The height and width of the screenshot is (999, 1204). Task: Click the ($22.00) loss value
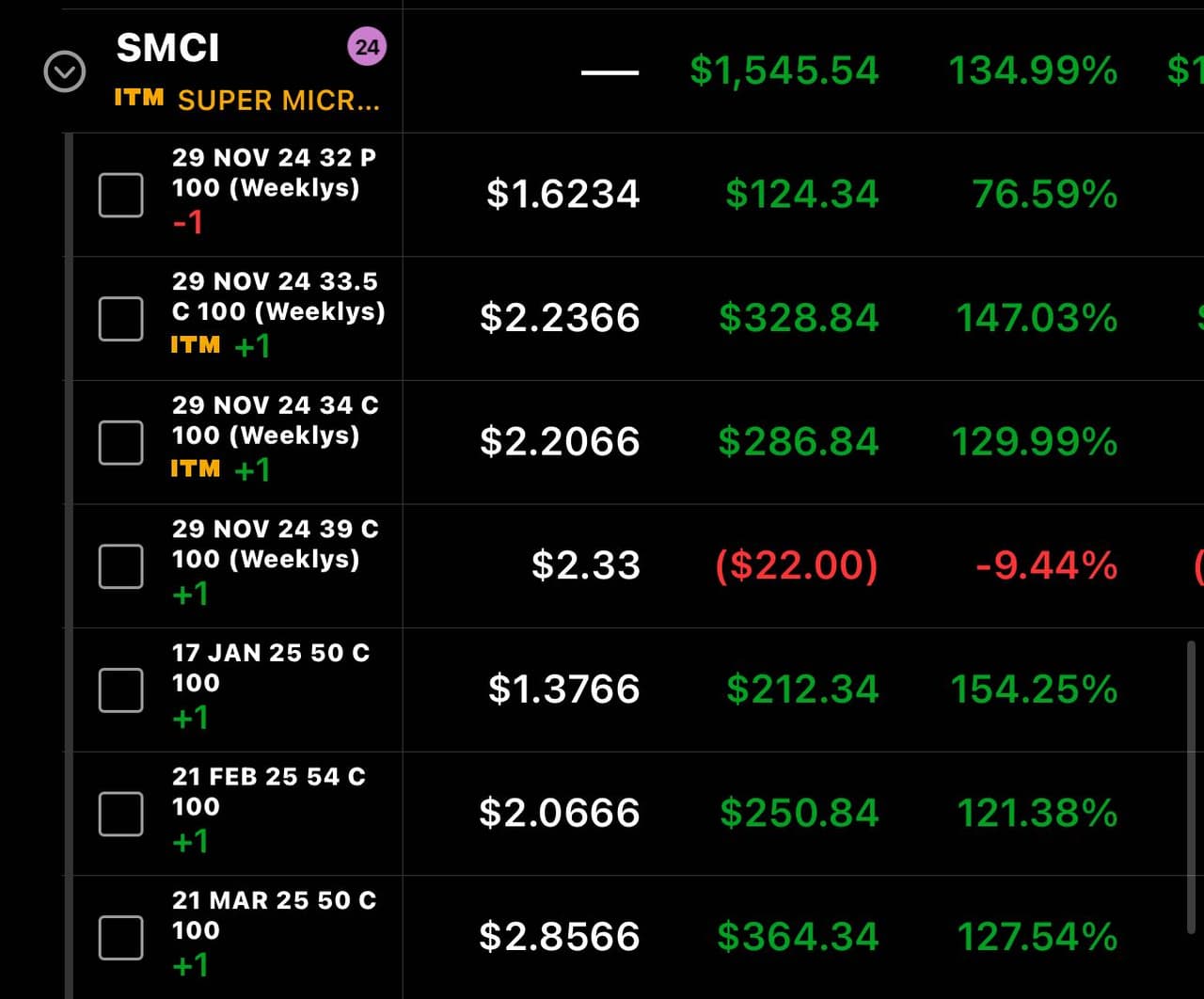click(797, 565)
